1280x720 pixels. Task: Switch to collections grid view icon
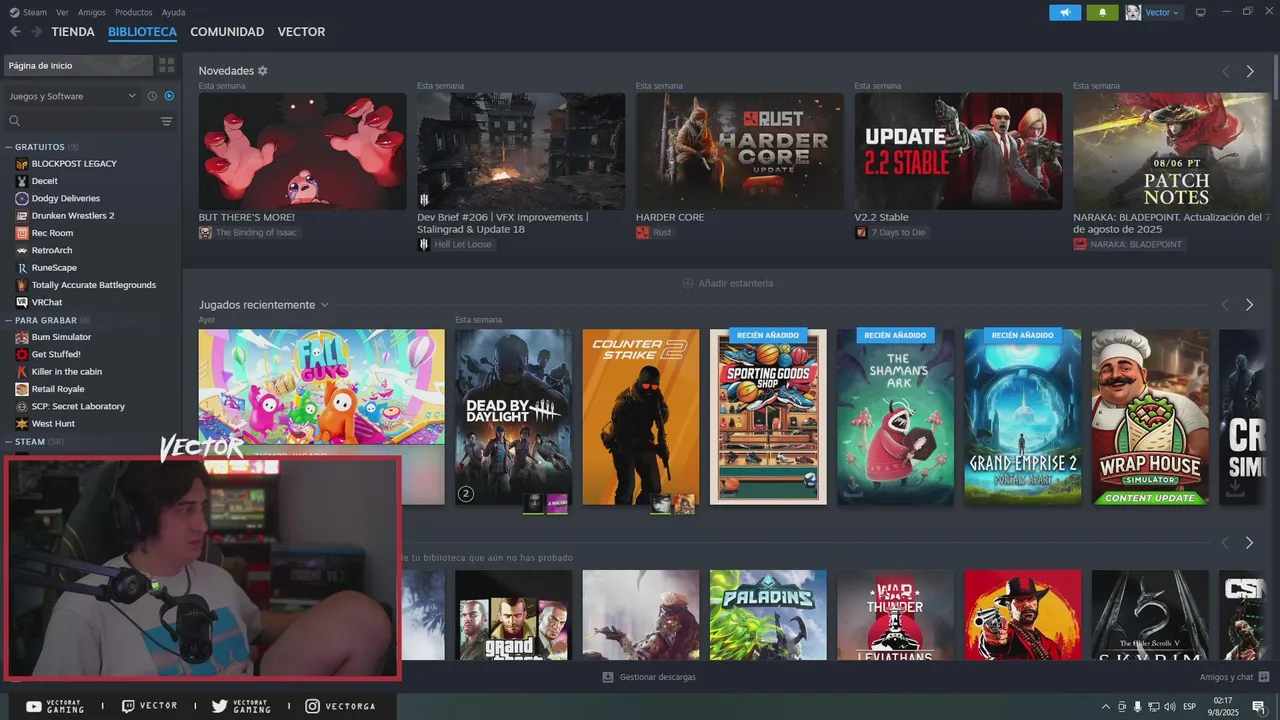point(166,65)
